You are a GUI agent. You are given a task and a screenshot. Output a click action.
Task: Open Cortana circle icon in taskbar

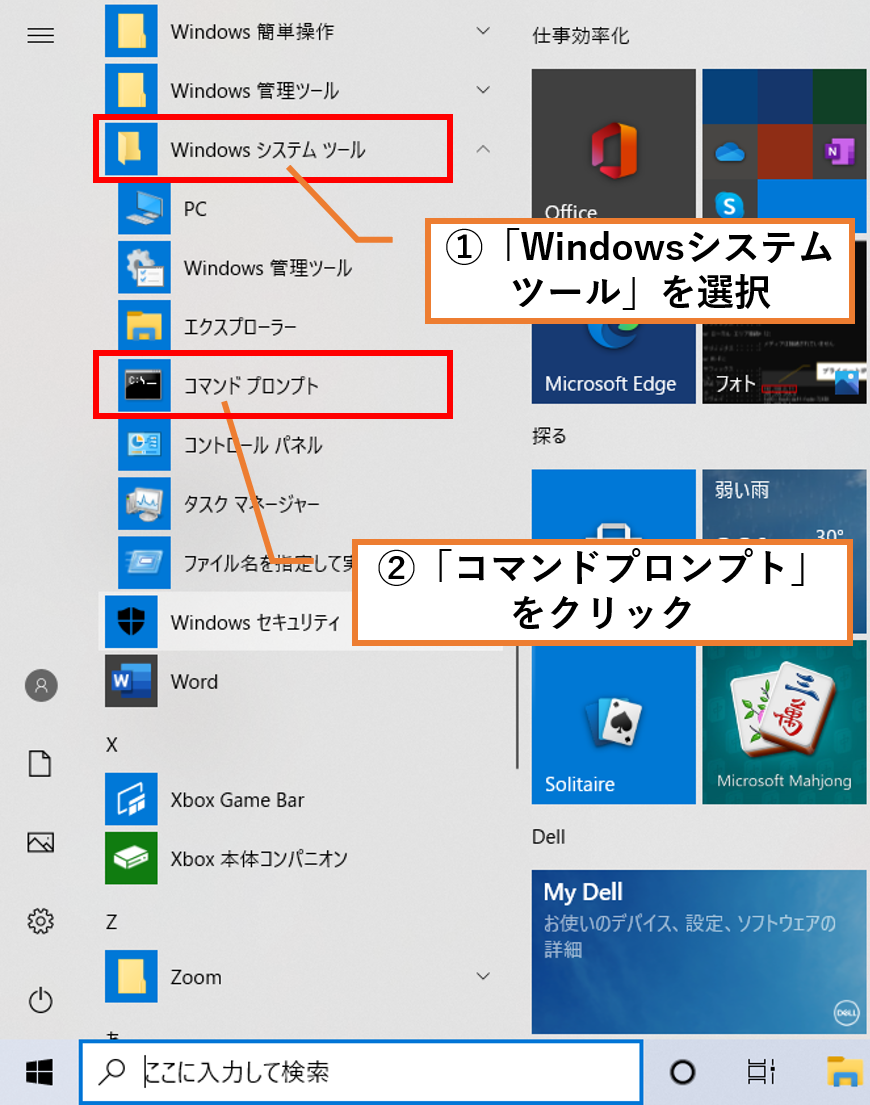tap(682, 1073)
